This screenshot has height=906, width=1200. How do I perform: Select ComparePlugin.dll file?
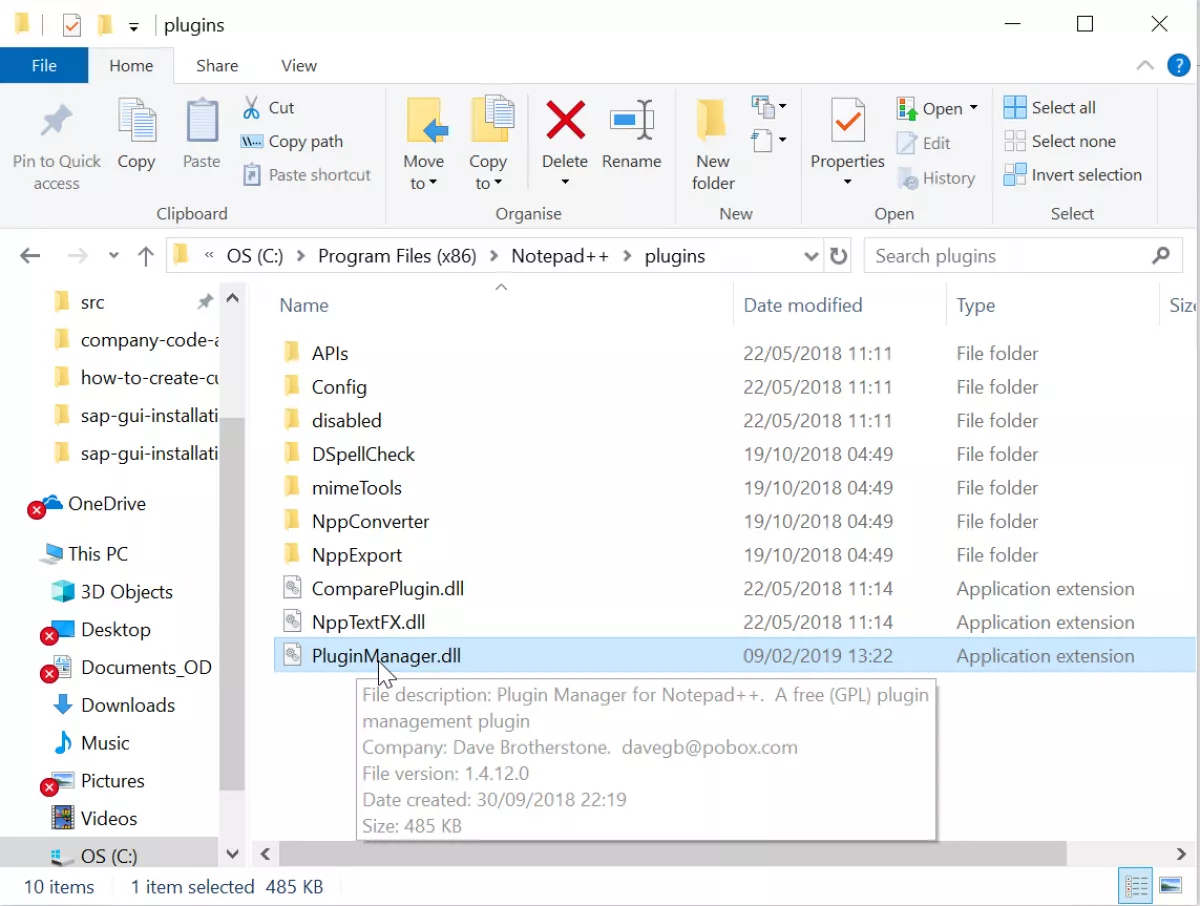tap(388, 589)
